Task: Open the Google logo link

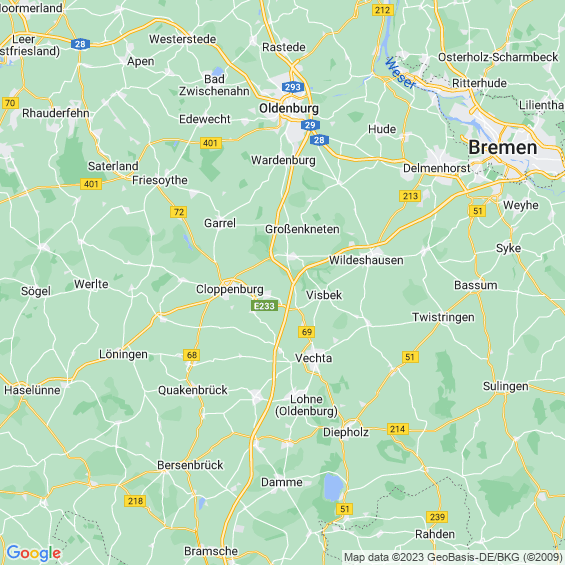Action: click(x=34, y=553)
